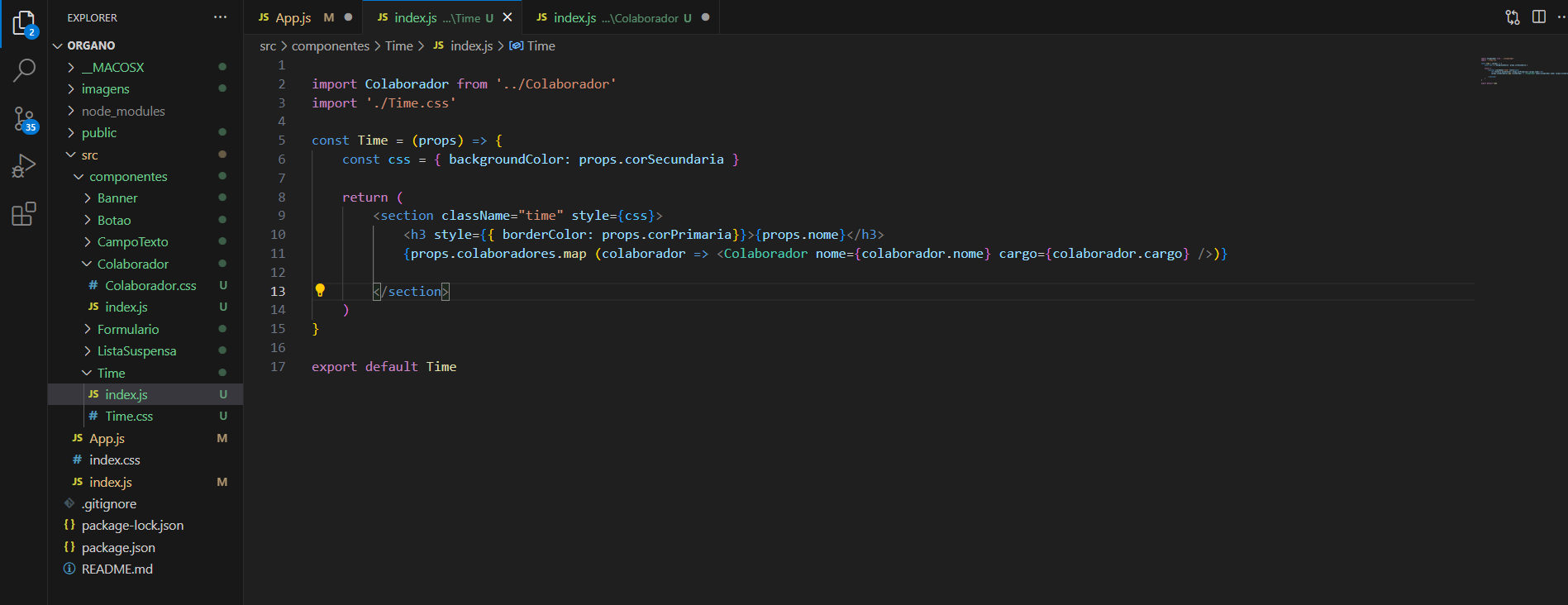Click the unsaved dot on App.js tab

coord(348,17)
